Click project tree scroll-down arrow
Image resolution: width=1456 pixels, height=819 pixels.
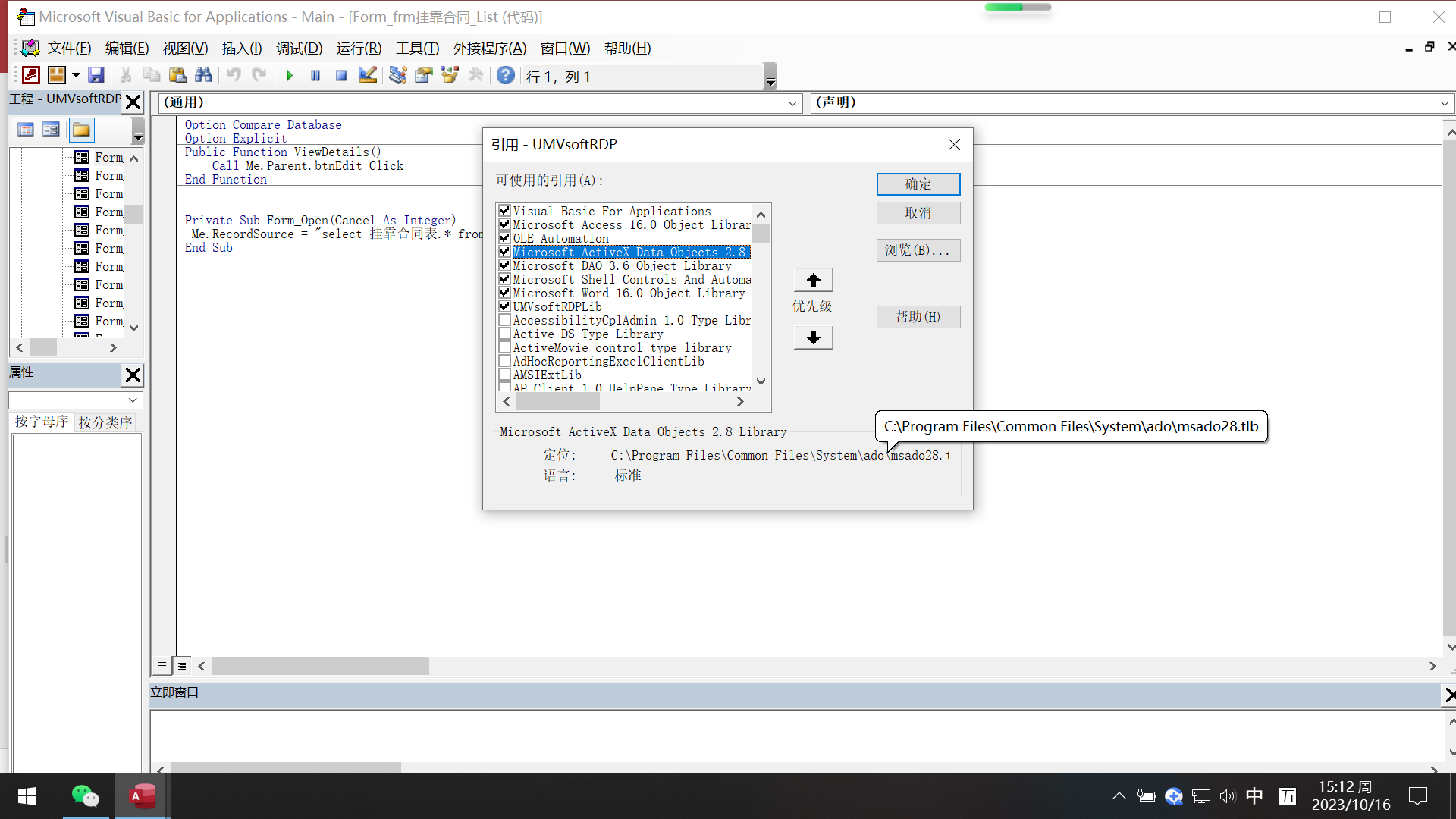click(x=134, y=328)
